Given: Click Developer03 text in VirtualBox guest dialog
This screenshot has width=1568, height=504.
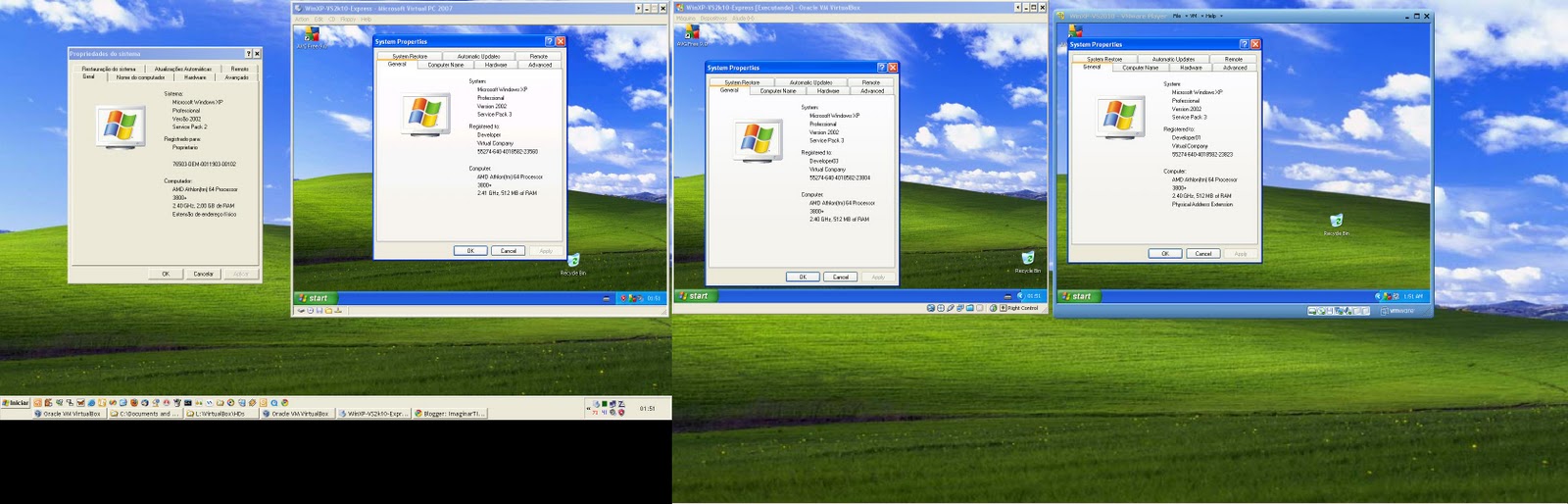Looking at the screenshot, I should pos(823,161).
